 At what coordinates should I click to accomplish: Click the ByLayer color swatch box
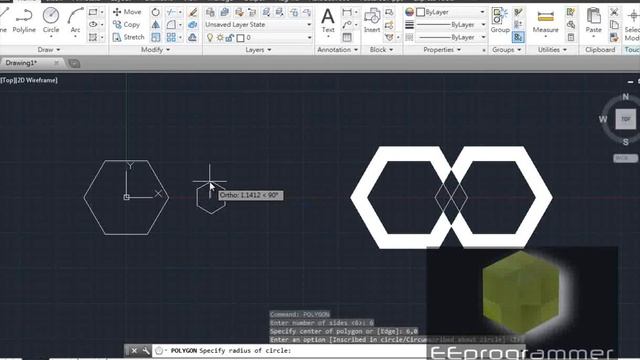point(420,12)
